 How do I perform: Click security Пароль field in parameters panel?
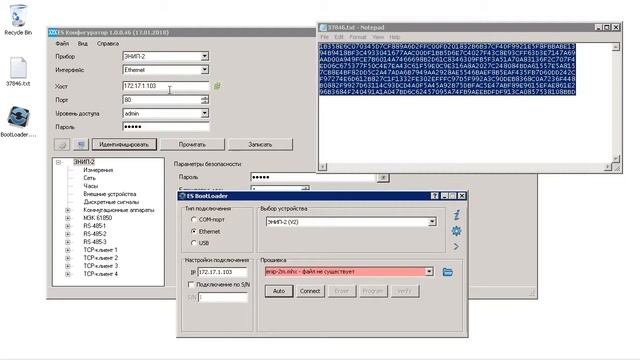[x=313, y=178]
